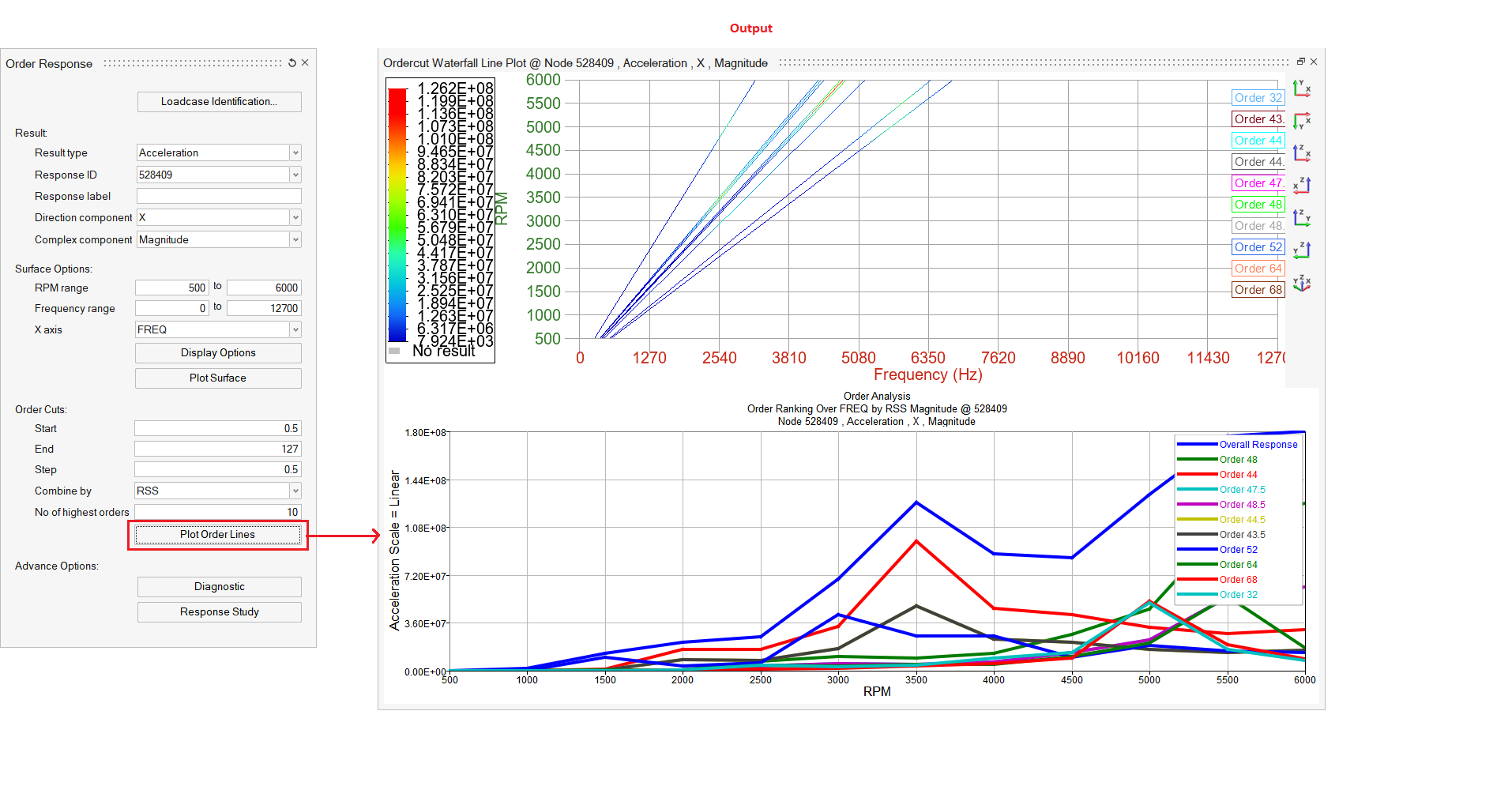Expand the Direction component dropdown
1512x790 pixels.
coord(295,218)
